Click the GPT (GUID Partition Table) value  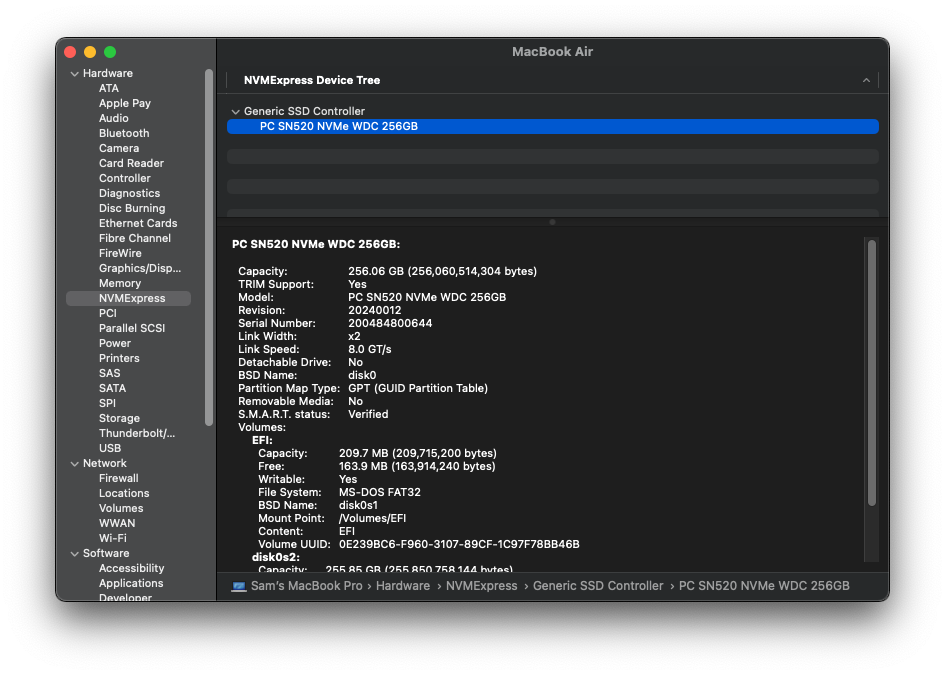point(418,389)
